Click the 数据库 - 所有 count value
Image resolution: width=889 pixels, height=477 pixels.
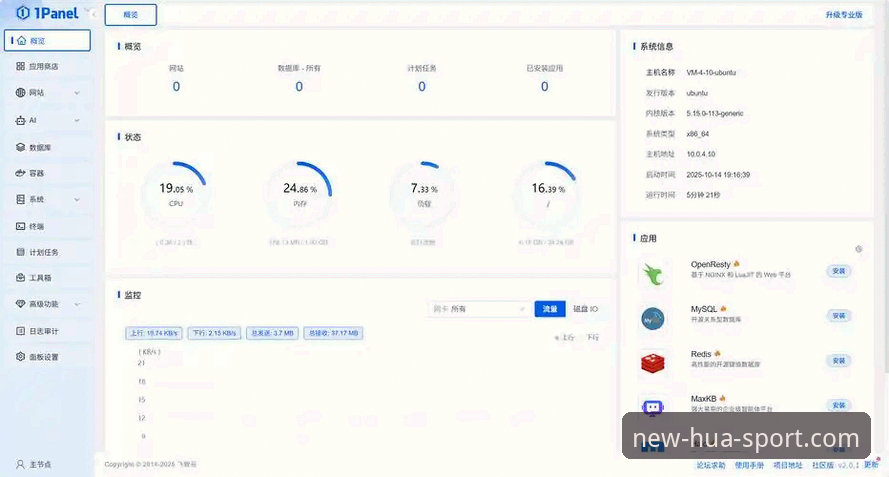click(299, 86)
